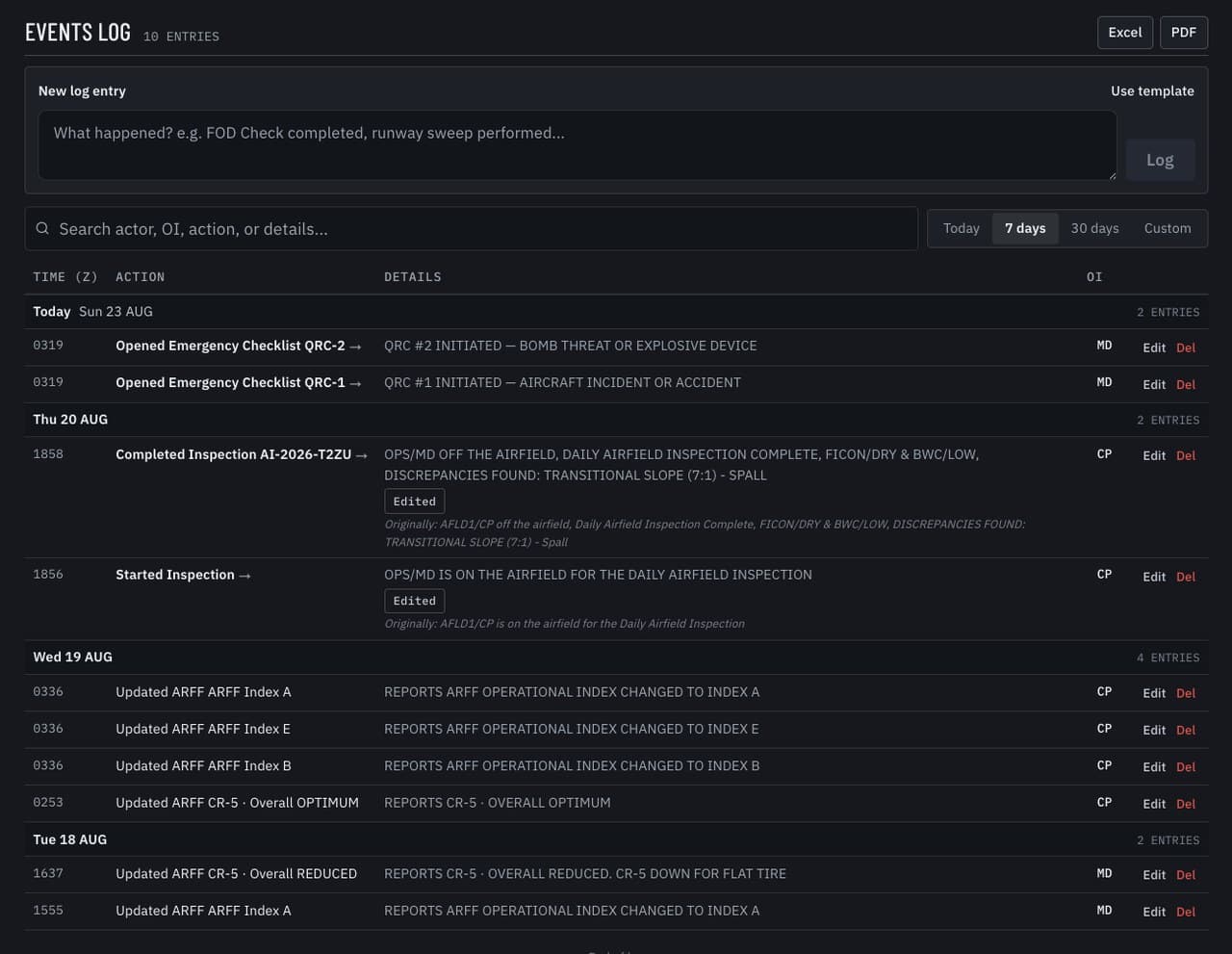Click the new log entry text area
Screen dimensions: 1232x954
click(x=577, y=145)
